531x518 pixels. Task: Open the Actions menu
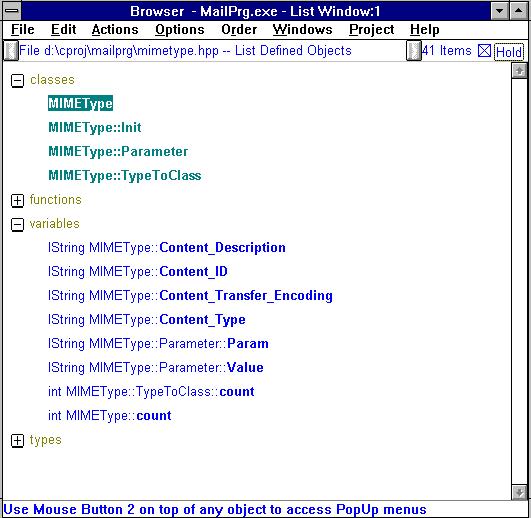[x=115, y=30]
